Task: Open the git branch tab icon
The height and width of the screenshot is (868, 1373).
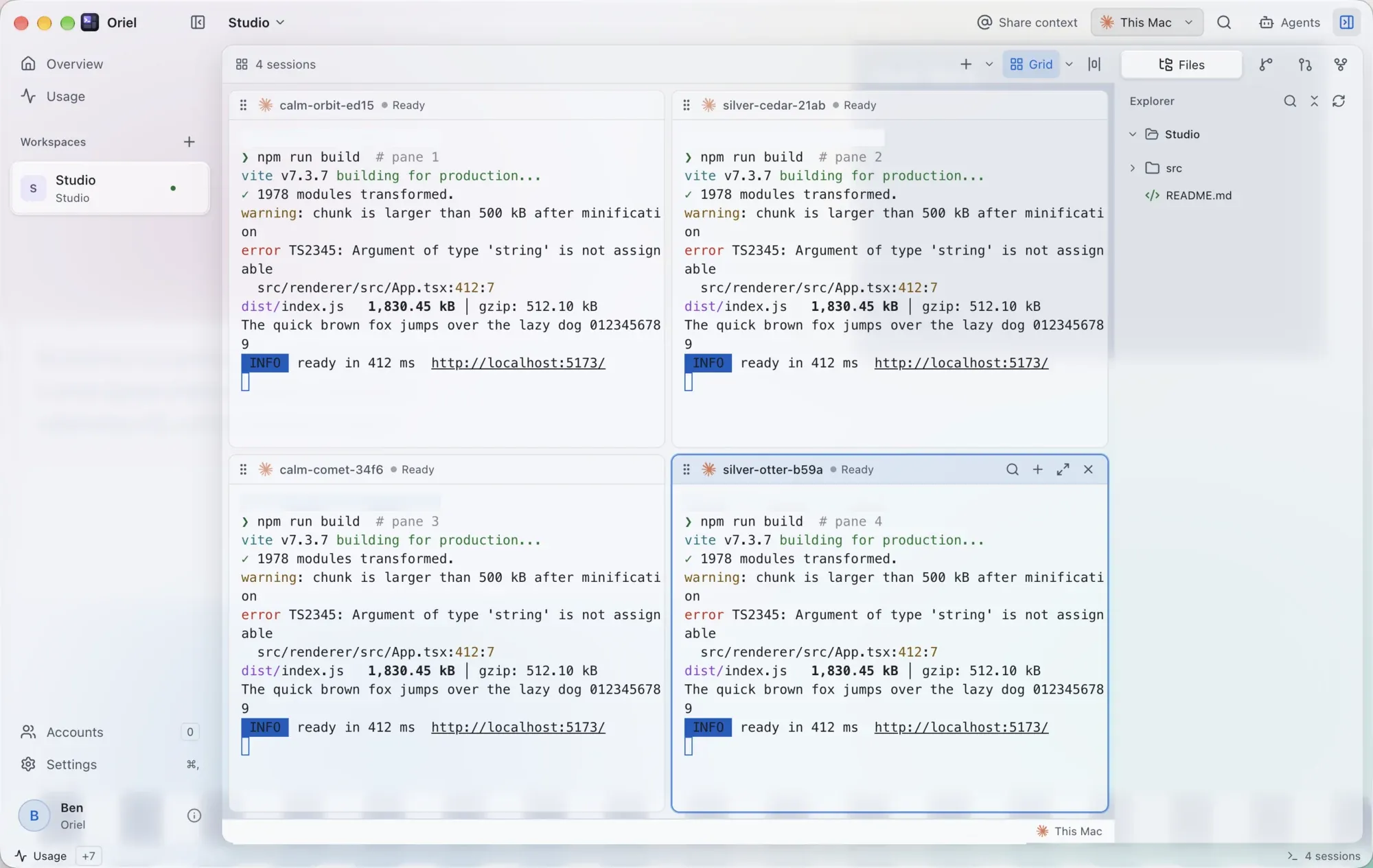Action: tap(1266, 64)
